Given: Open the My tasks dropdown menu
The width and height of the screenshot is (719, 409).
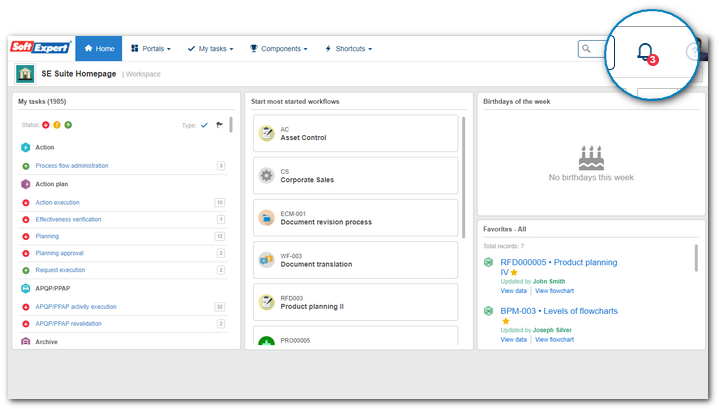Looking at the screenshot, I should (210, 49).
